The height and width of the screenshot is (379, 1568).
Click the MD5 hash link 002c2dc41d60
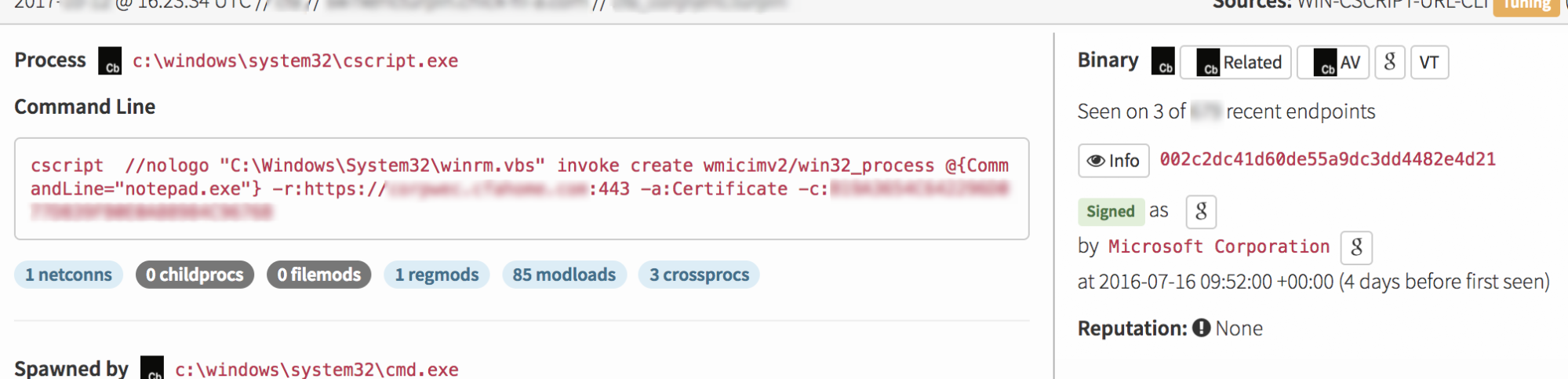click(x=1327, y=160)
